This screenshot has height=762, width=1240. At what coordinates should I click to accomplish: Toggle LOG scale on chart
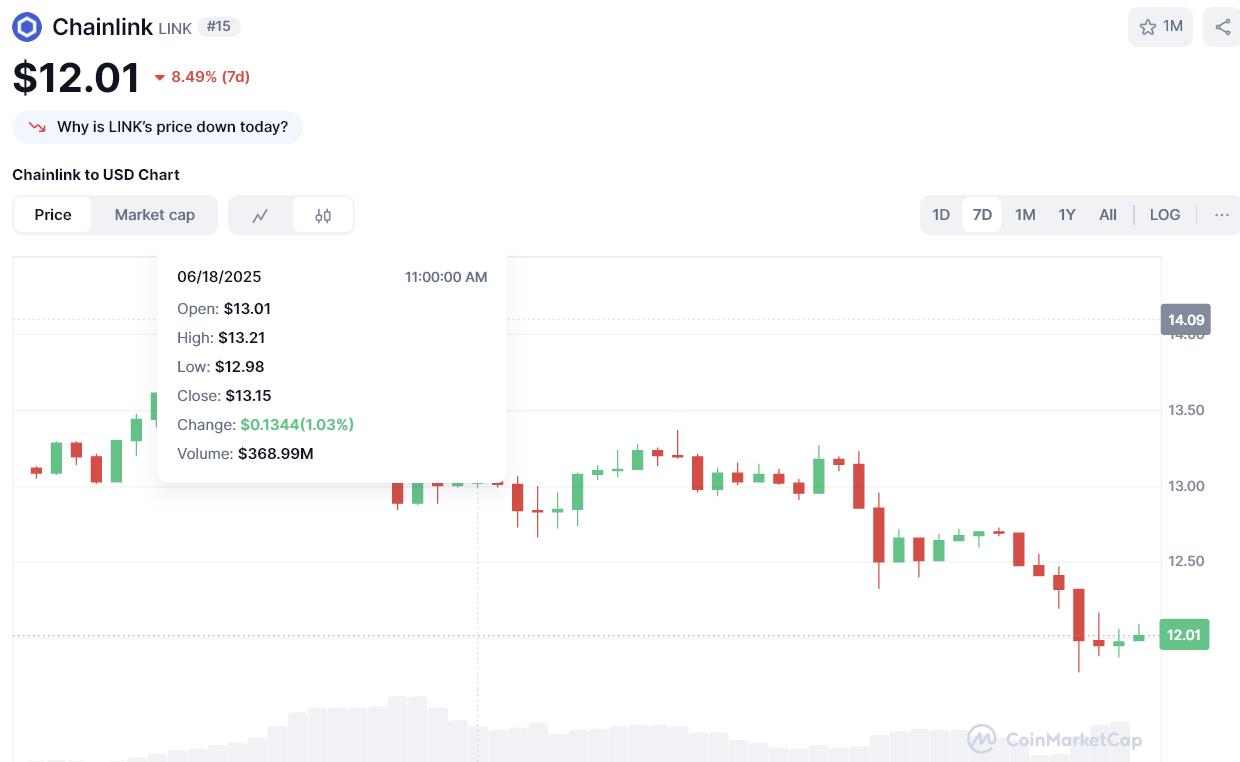coord(1164,215)
